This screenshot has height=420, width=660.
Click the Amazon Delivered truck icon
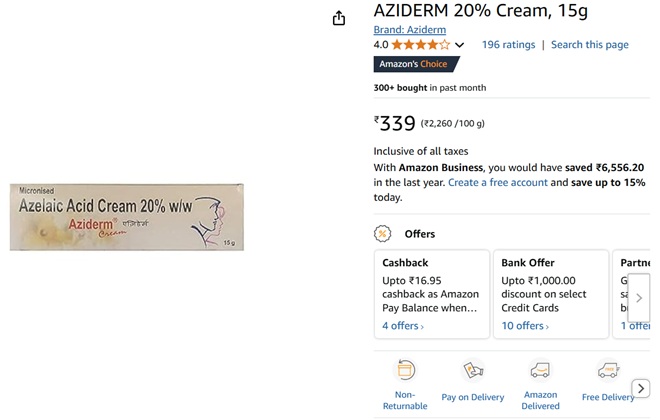[x=541, y=370]
